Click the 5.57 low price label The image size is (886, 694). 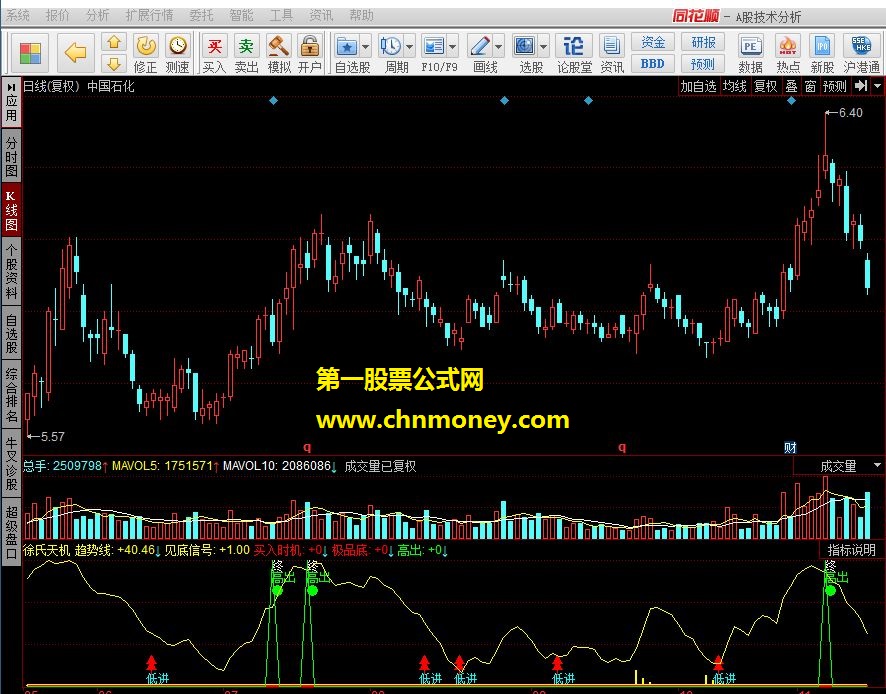click(x=53, y=436)
